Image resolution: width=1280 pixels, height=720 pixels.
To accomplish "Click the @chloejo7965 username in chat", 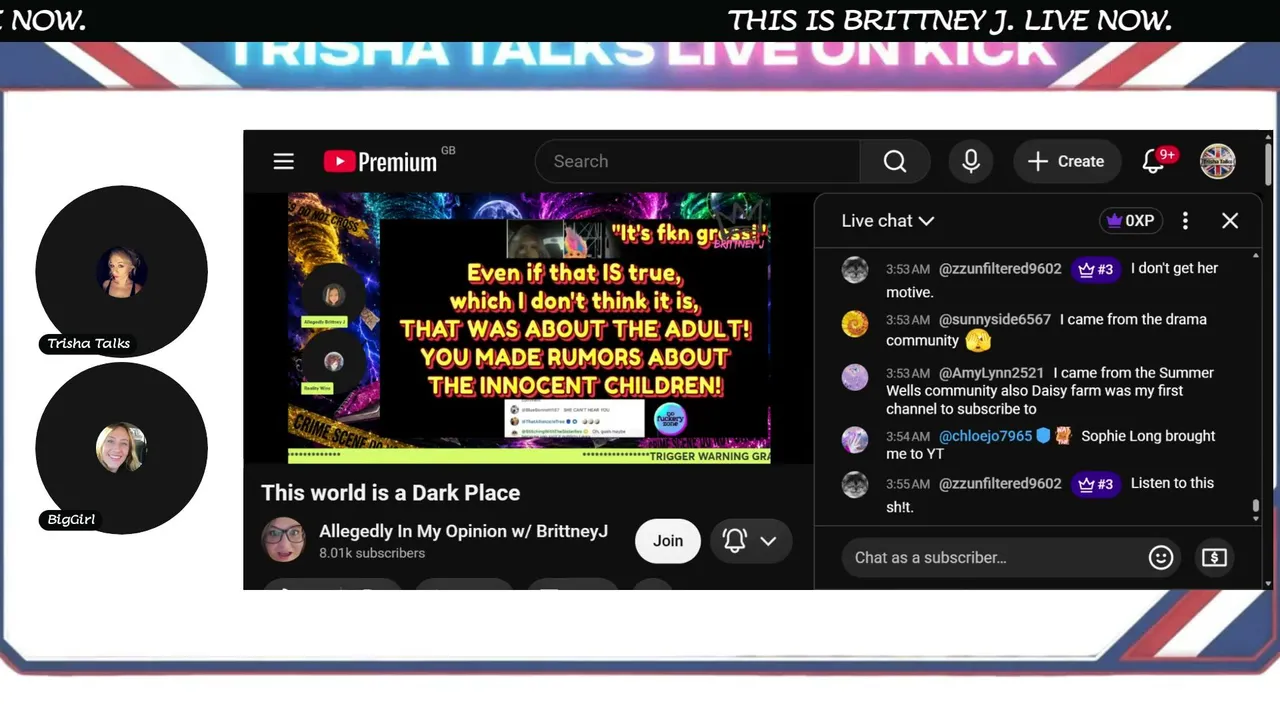I will click(x=985, y=436).
